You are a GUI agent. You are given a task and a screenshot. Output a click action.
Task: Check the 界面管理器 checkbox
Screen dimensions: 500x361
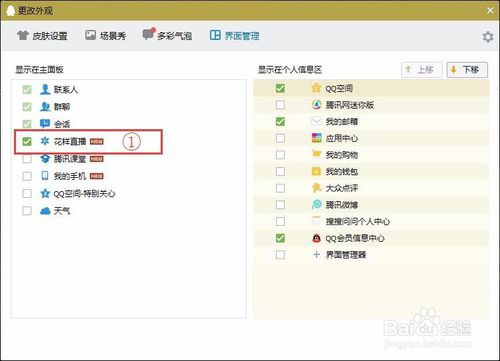click(x=280, y=255)
